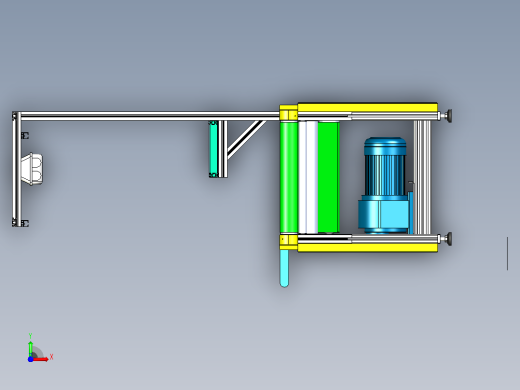
Task: Pick the vertical aluminum extrusion right of motor
Action: (422, 177)
